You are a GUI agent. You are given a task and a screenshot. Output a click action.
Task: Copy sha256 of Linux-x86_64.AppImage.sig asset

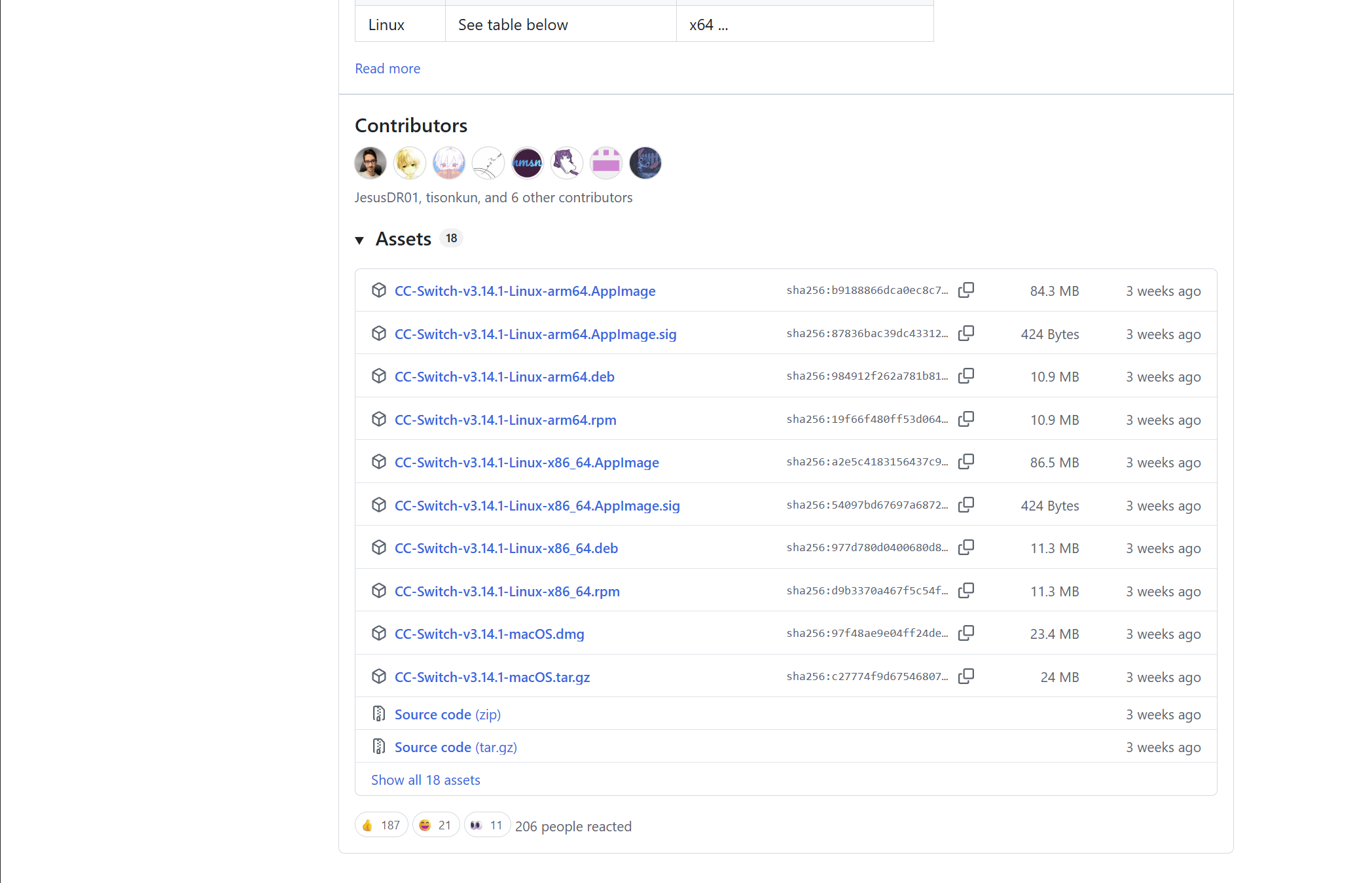[966, 505]
